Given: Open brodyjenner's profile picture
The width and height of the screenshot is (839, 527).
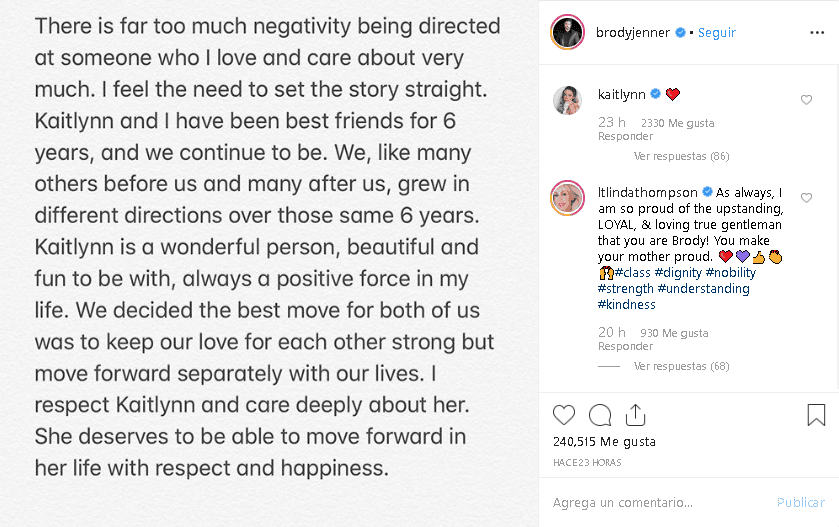Looking at the screenshot, I should (567, 32).
